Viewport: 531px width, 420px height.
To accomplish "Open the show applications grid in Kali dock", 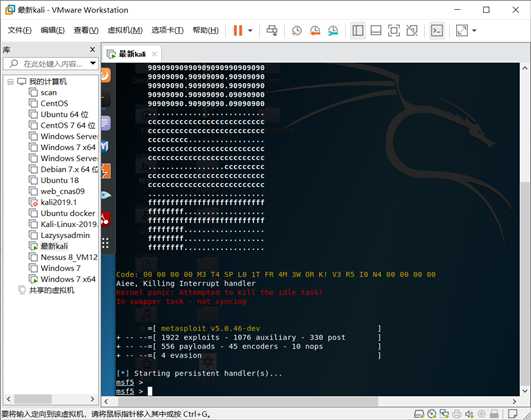I will (105, 243).
